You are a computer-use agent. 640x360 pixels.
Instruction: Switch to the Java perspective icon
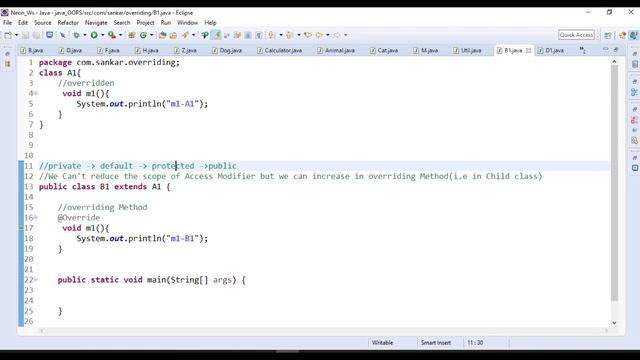tap(633, 35)
